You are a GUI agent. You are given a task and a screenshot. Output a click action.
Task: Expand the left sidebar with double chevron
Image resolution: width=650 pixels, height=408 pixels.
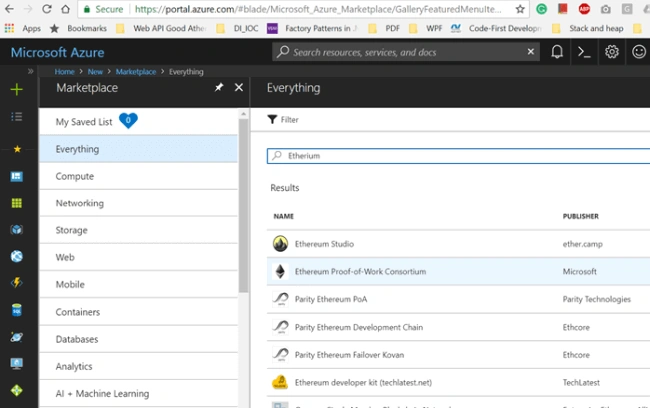point(30,71)
